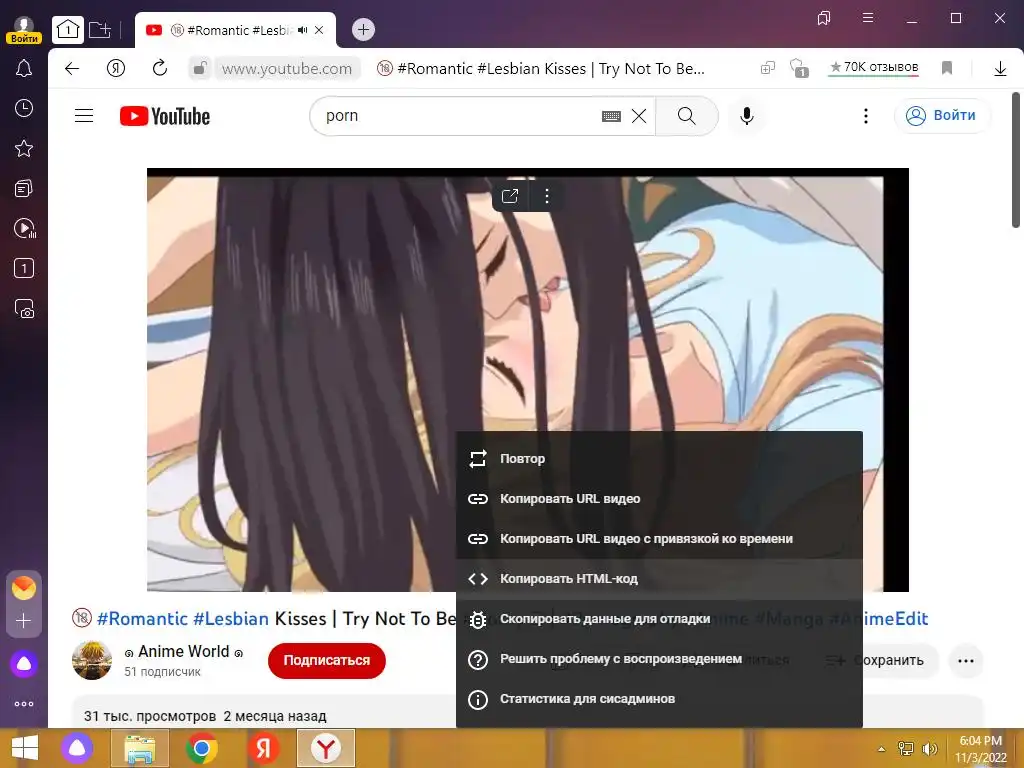This screenshot has height=768, width=1024.
Task: Open the mail icon in sidebar
Action: tap(24, 588)
